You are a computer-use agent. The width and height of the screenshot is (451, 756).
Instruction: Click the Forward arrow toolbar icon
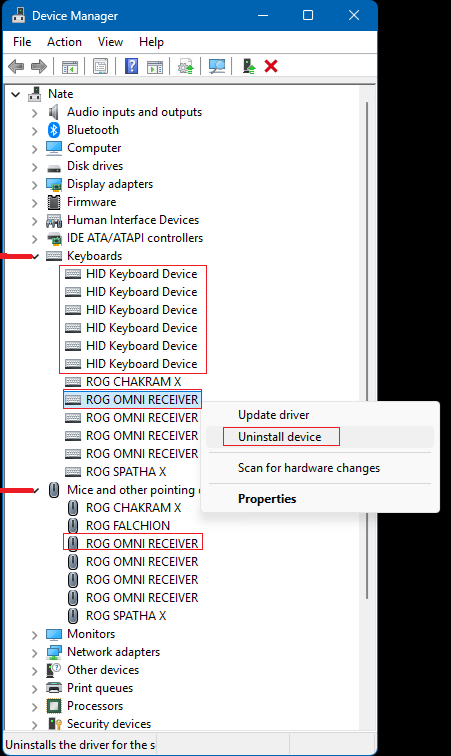coord(39,66)
